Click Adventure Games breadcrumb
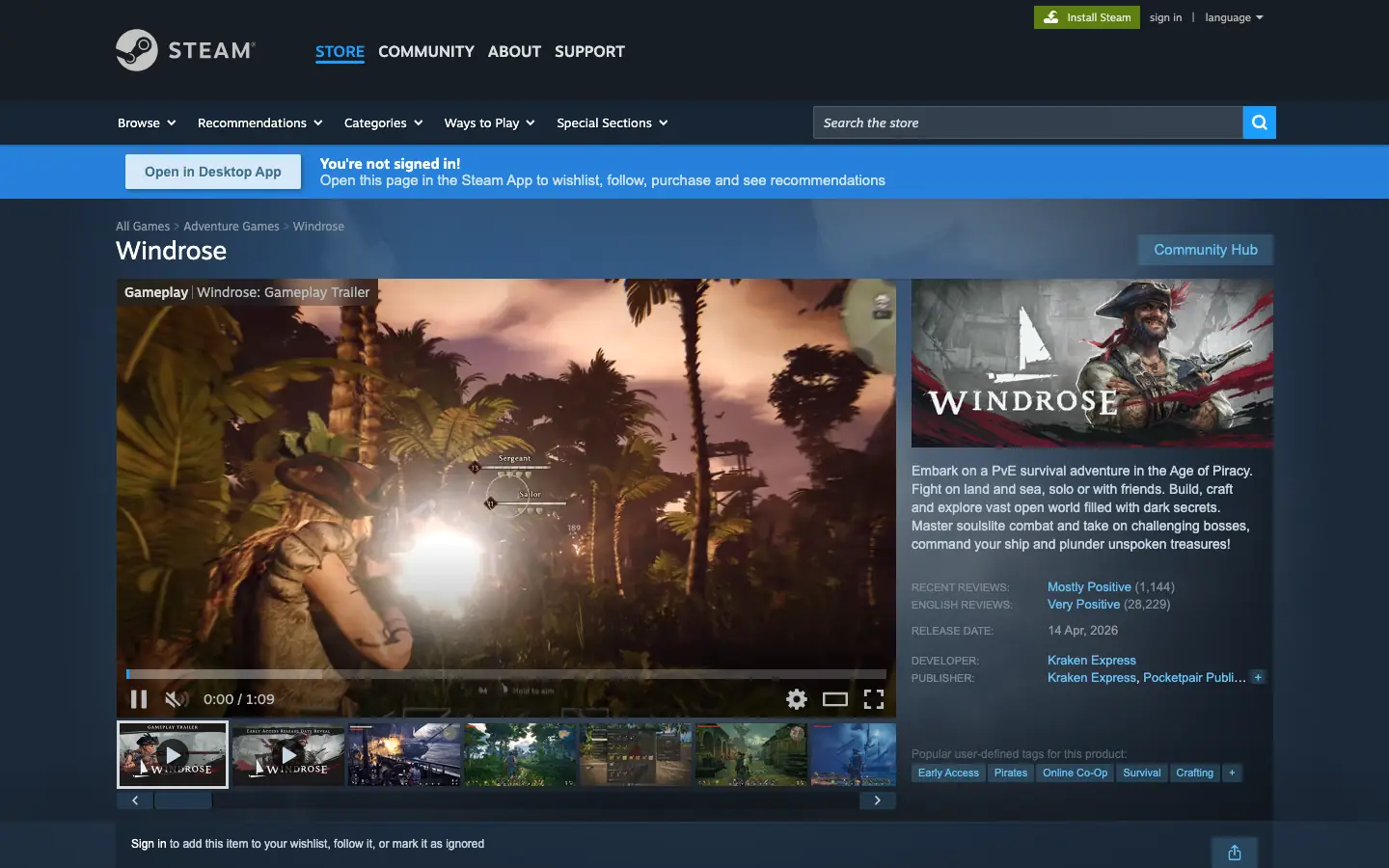 coord(231,227)
